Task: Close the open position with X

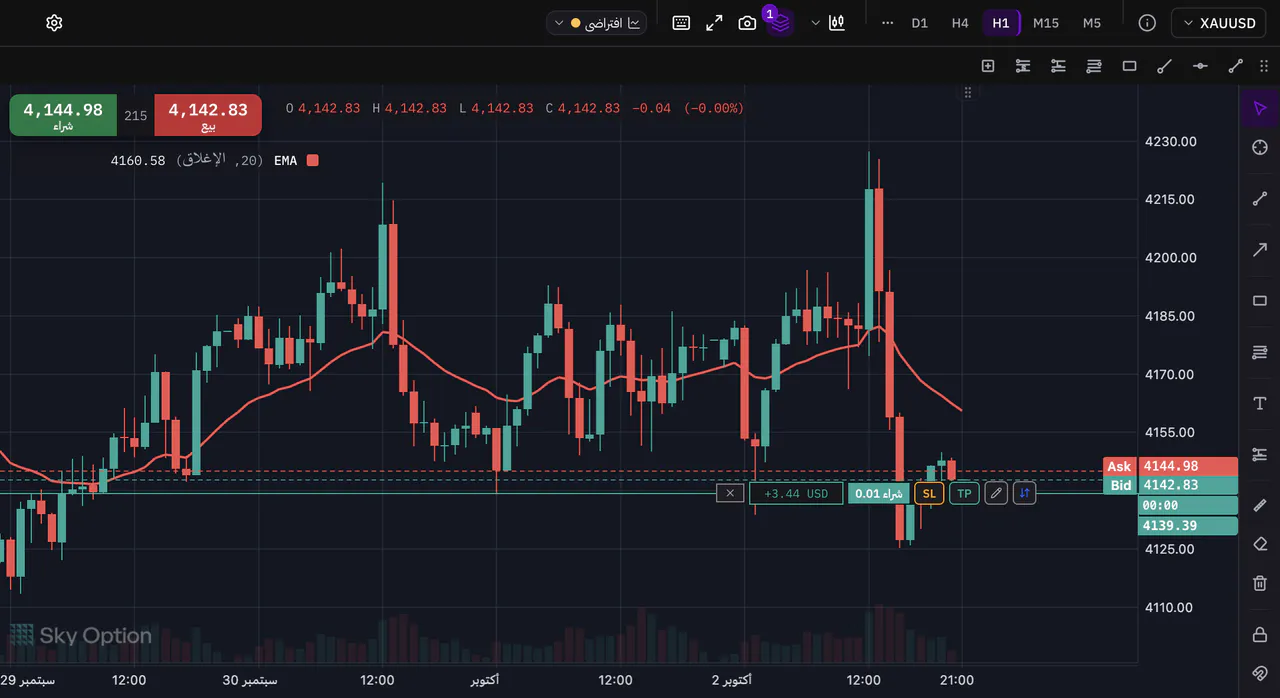Action: pos(730,493)
